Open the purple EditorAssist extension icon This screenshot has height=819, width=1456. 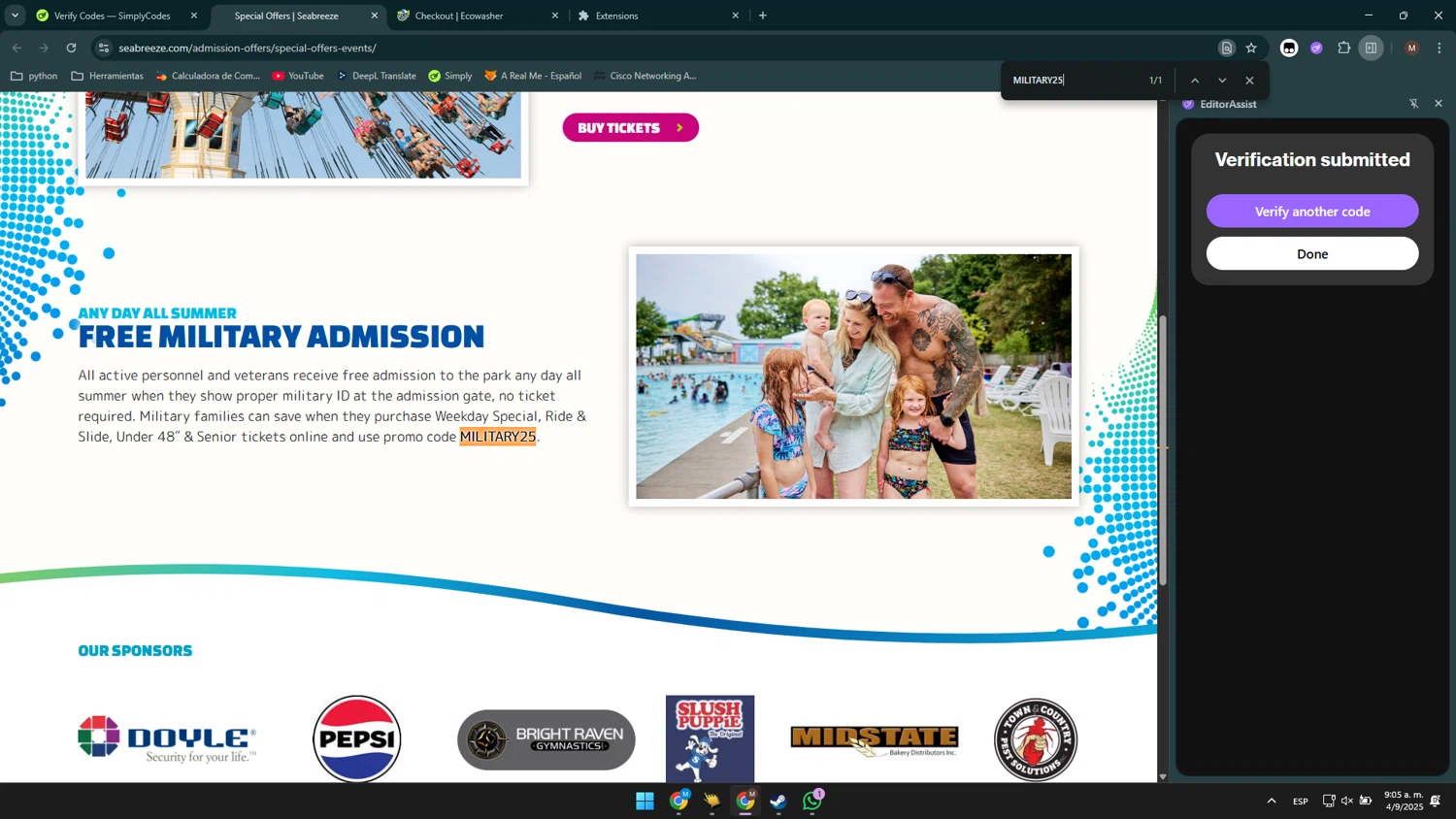click(1316, 48)
